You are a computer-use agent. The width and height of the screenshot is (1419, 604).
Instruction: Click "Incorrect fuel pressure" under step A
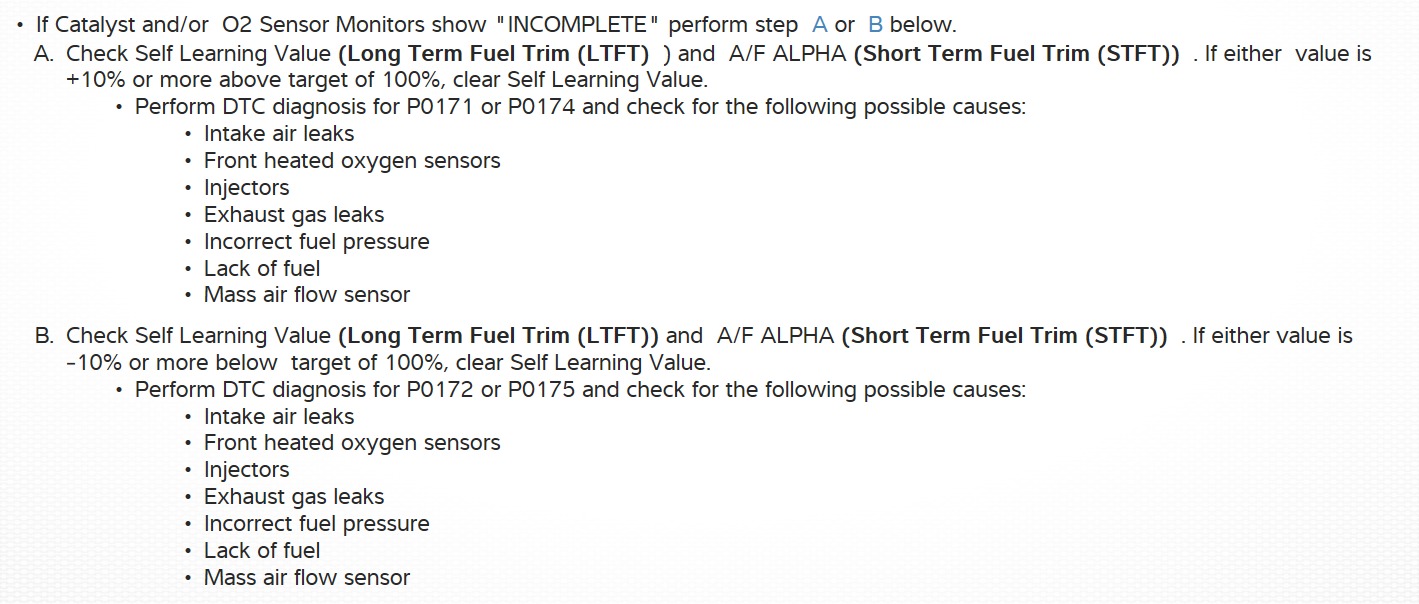[x=316, y=242]
